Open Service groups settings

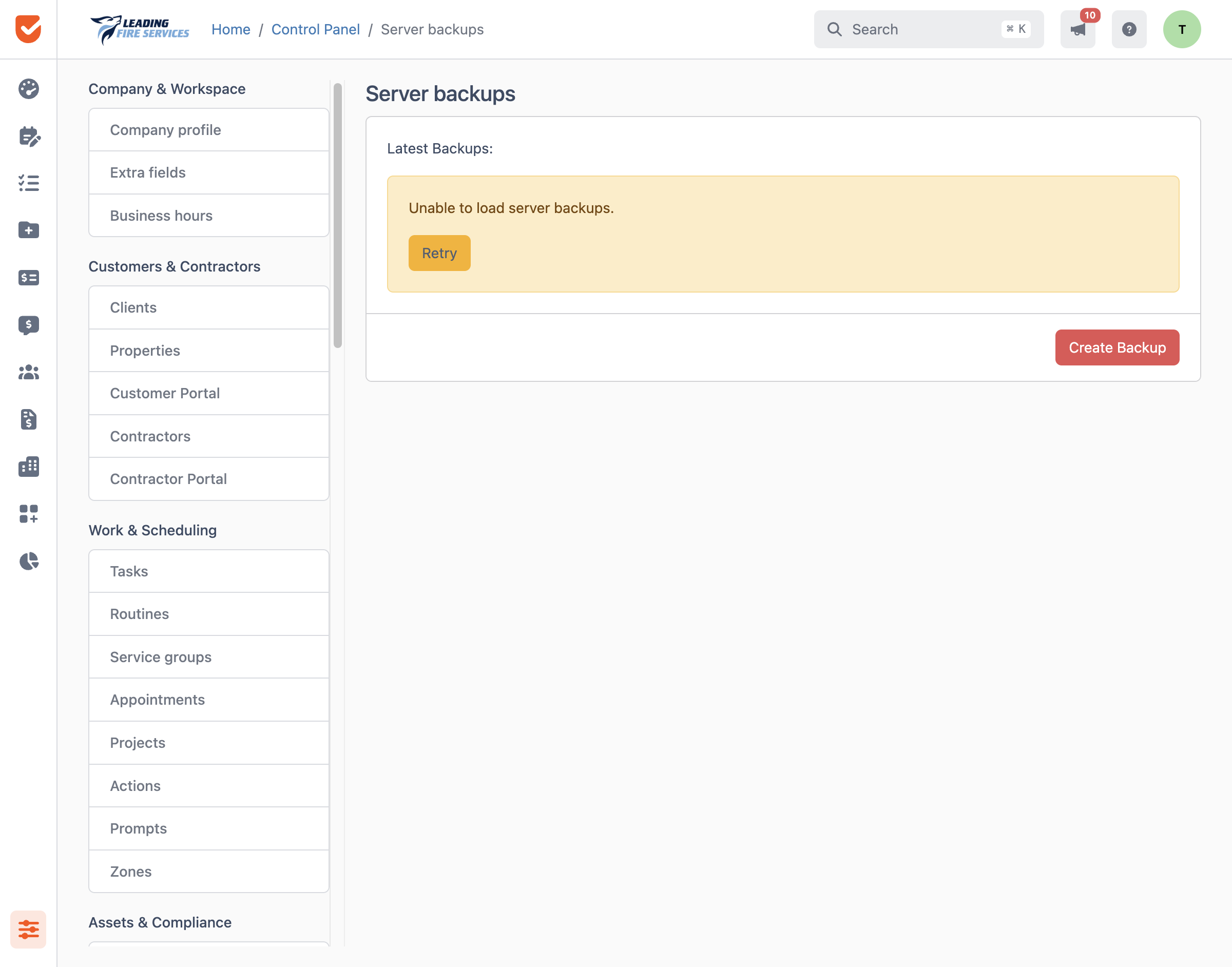(x=209, y=657)
